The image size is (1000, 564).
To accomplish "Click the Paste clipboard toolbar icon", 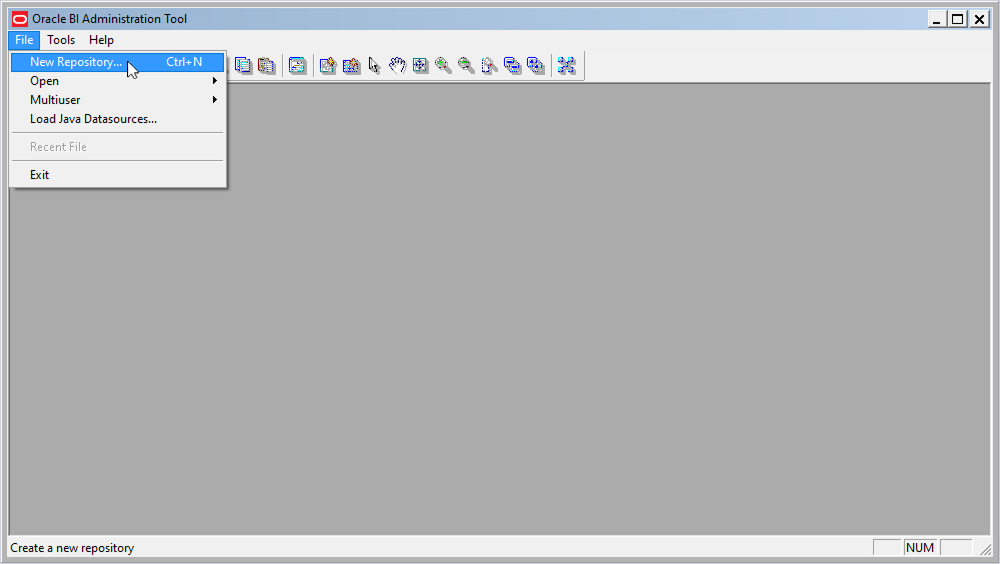I will point(267,65).
